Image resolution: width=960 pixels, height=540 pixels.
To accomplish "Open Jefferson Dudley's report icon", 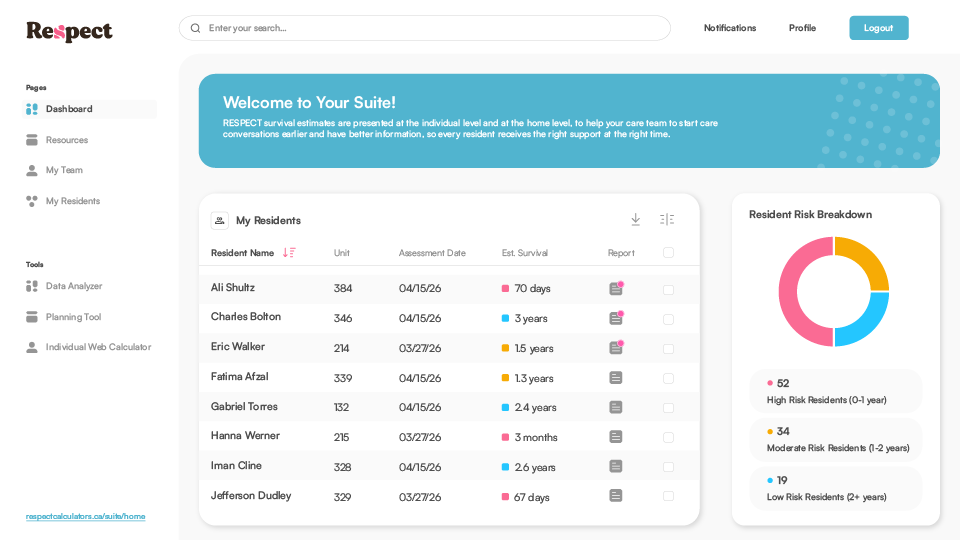I will click(616, 496).
